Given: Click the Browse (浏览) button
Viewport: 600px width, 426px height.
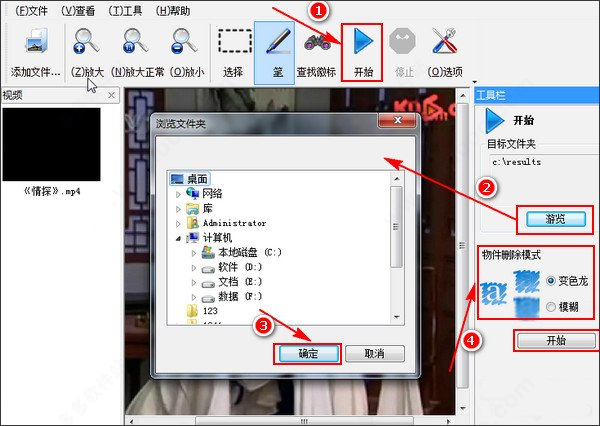Looking at the screenshot, I should tap(552, 217).
